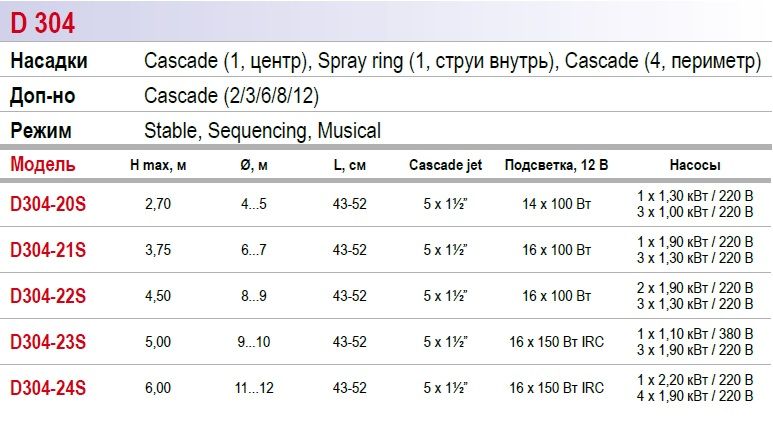Image resolution: width=773 pixels, height=431 pixels.
Task: Select the Cascade jet column header
Action: [x=445, y=165]
